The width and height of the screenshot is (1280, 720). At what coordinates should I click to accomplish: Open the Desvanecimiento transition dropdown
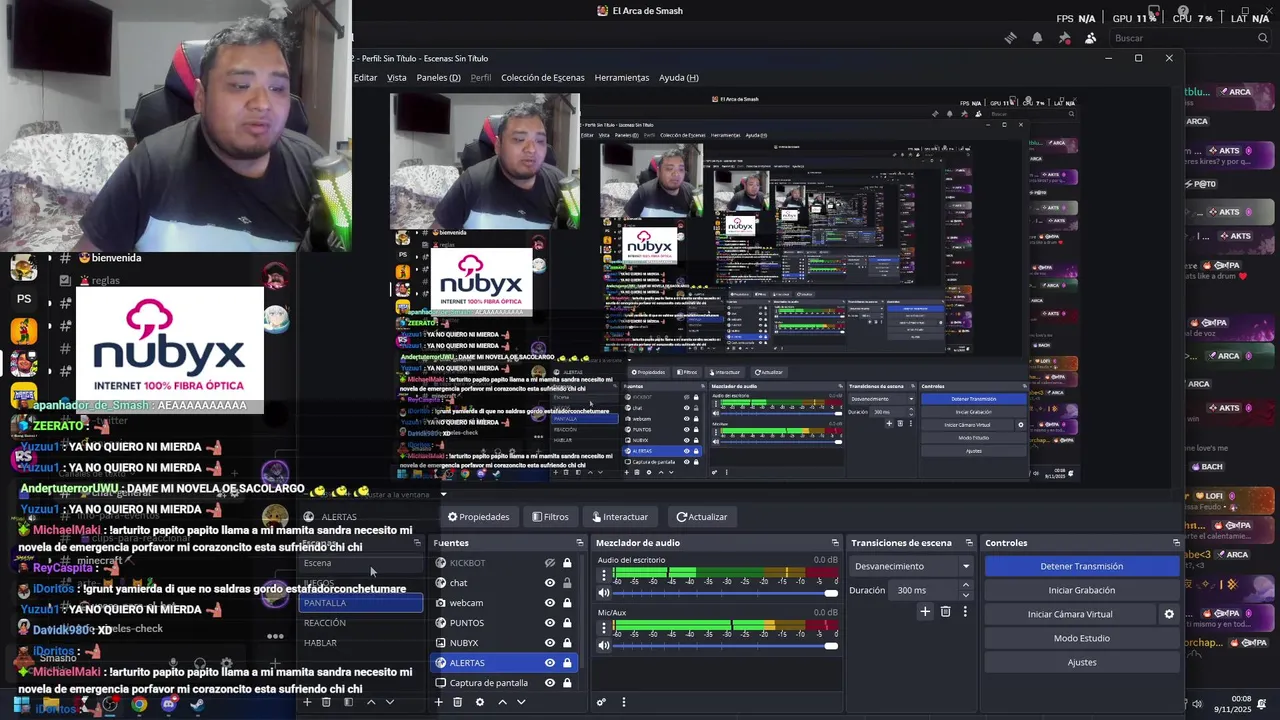pos(911,566)
